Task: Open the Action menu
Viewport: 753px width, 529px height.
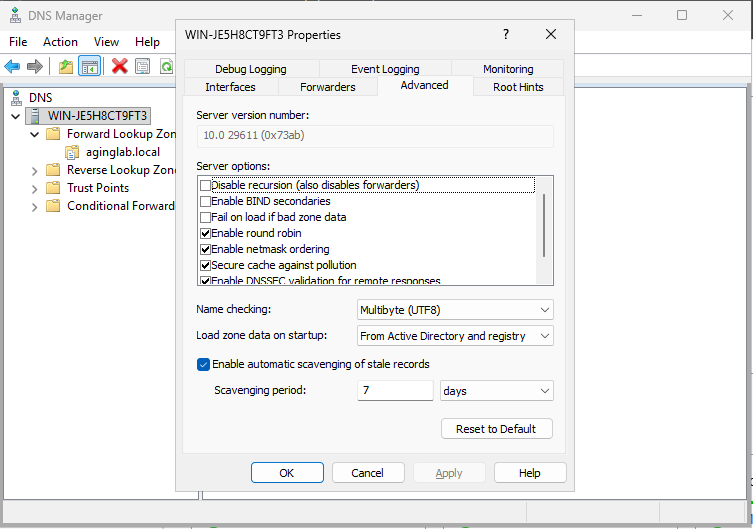Action: pyautogui.click(x=60, y=42)
